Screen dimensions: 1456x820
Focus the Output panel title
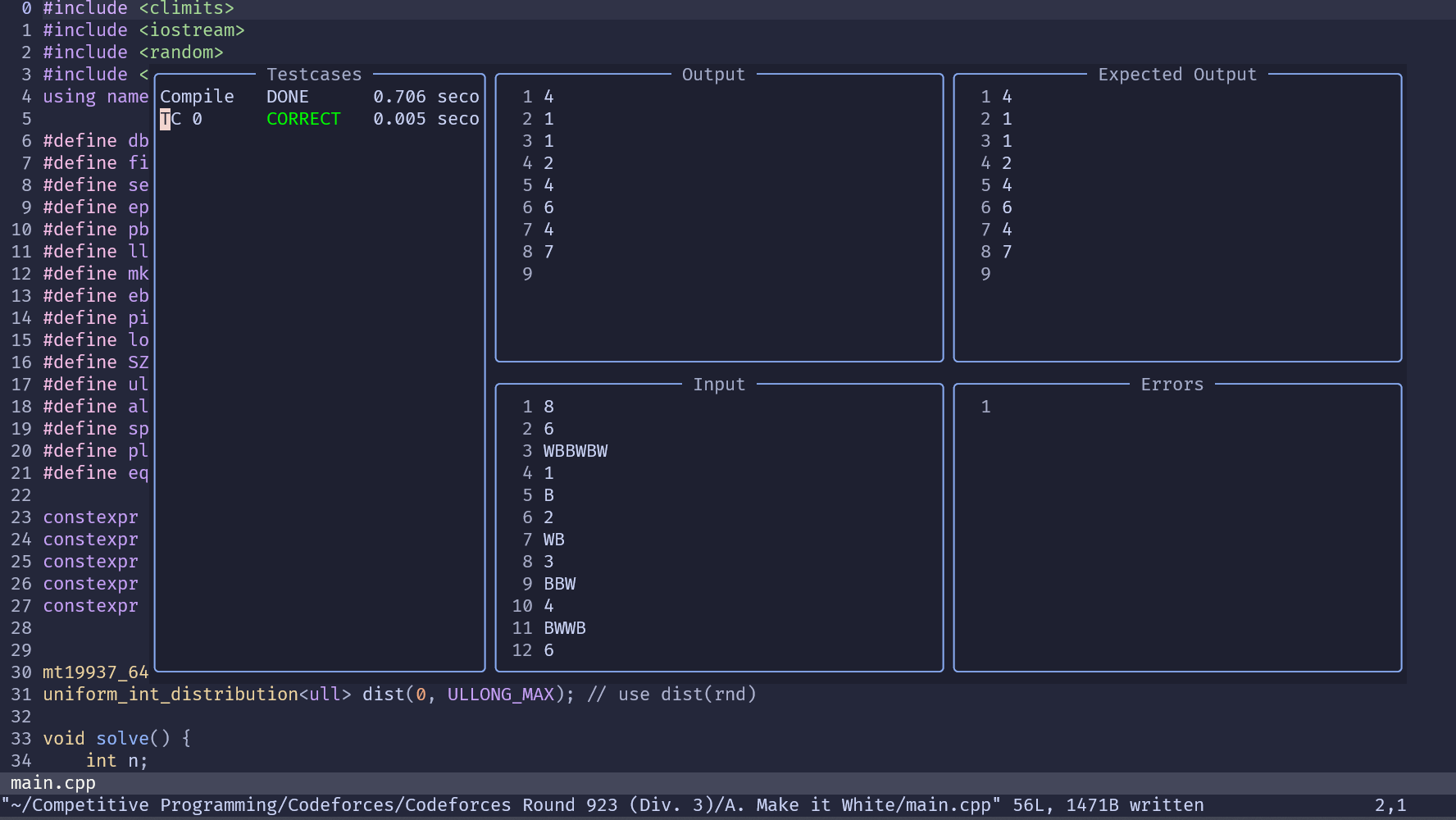click(714, 75)
